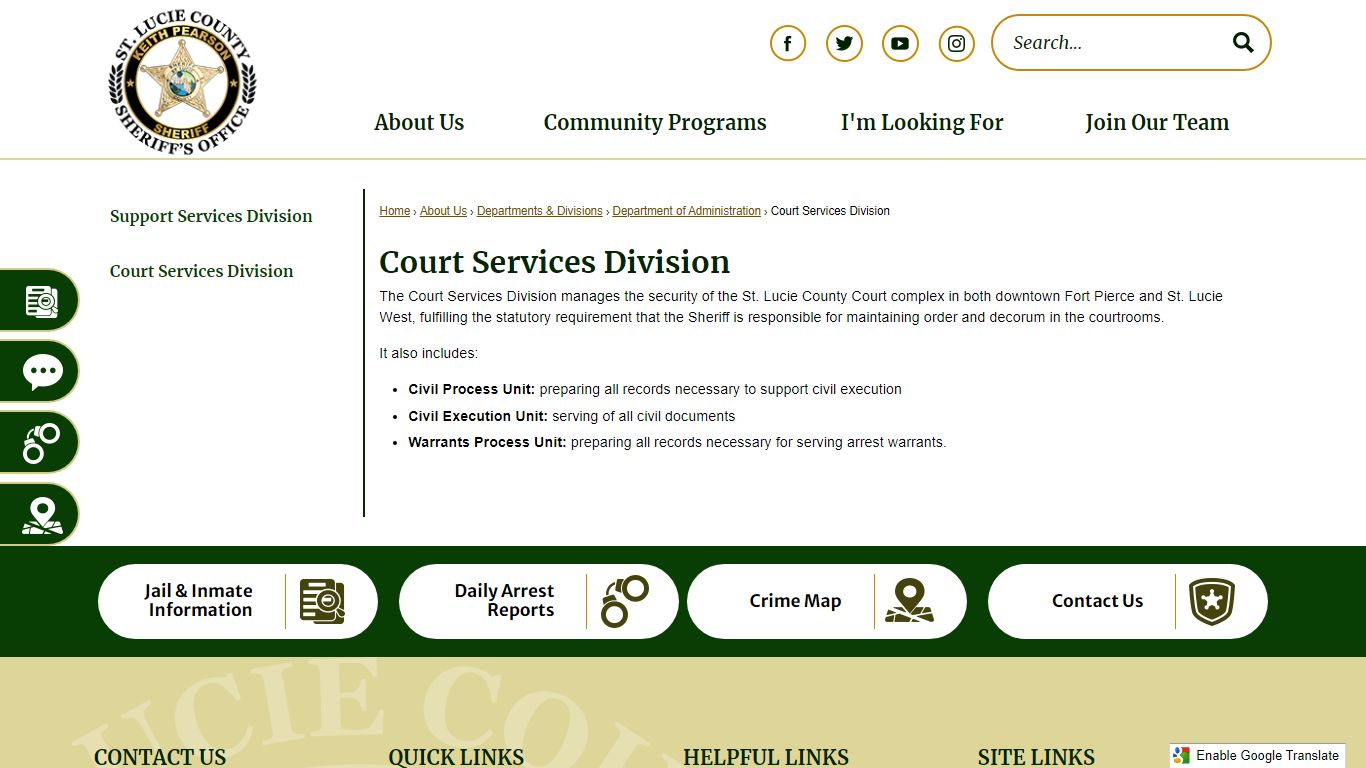Click the 'It also includes:' text
This screenshot has width=1366, height=768.
[x=429, y=353]
